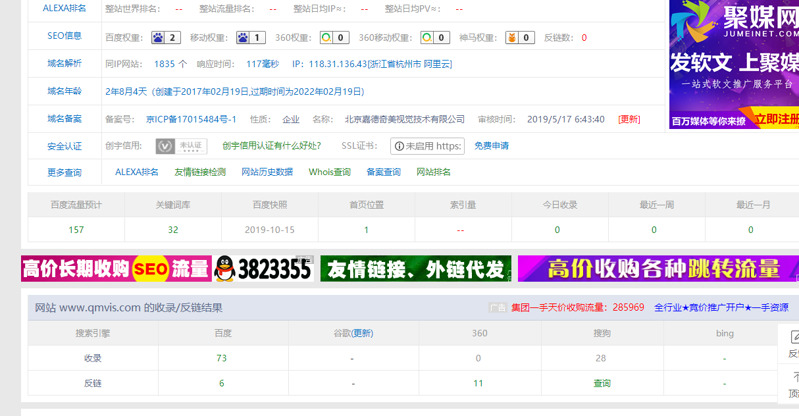Open the 网站排名 link

click(434, 172)
